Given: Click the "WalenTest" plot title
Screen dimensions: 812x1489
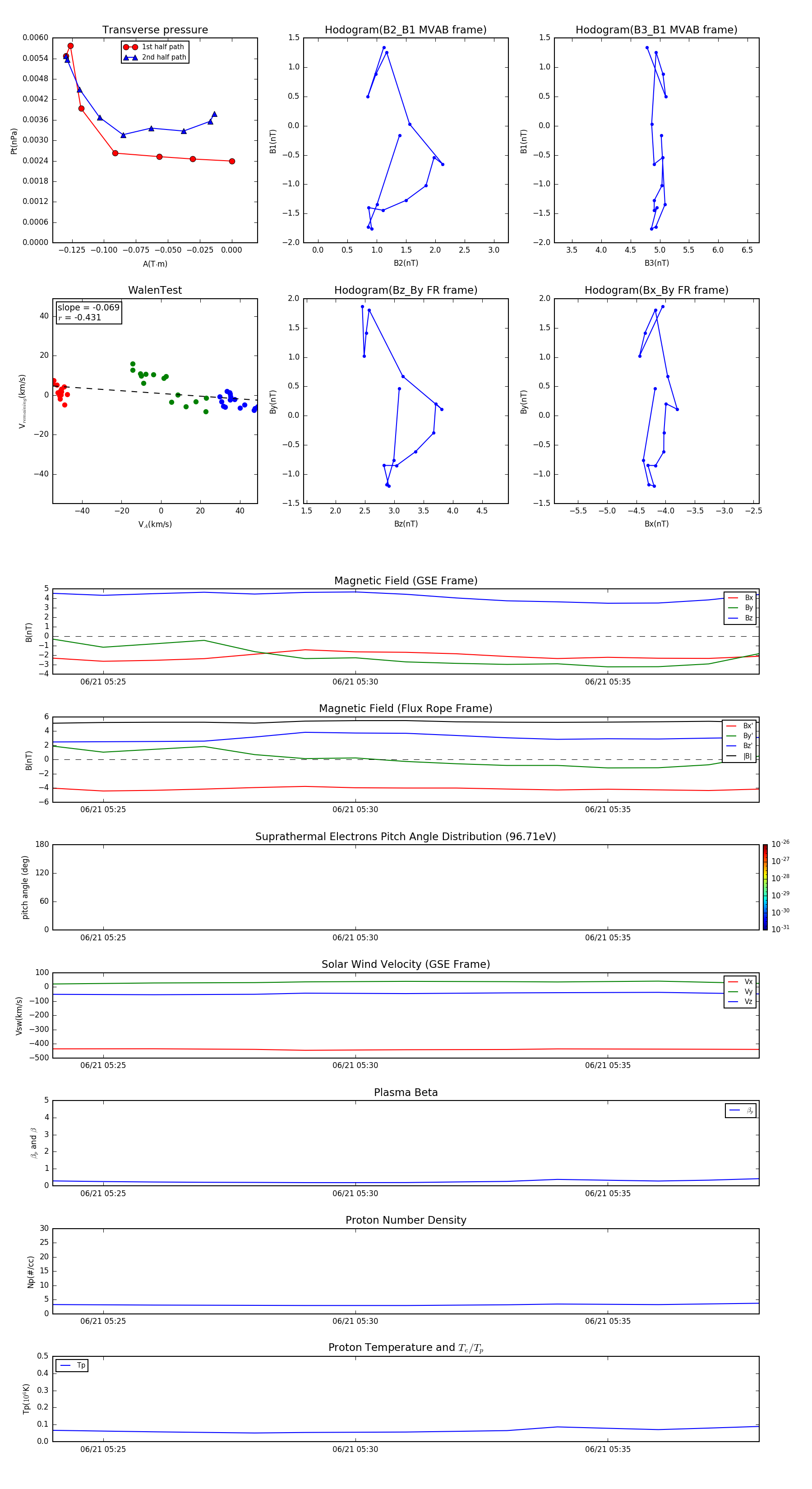Looking at the screenshot, I should [x=155, y=290].
